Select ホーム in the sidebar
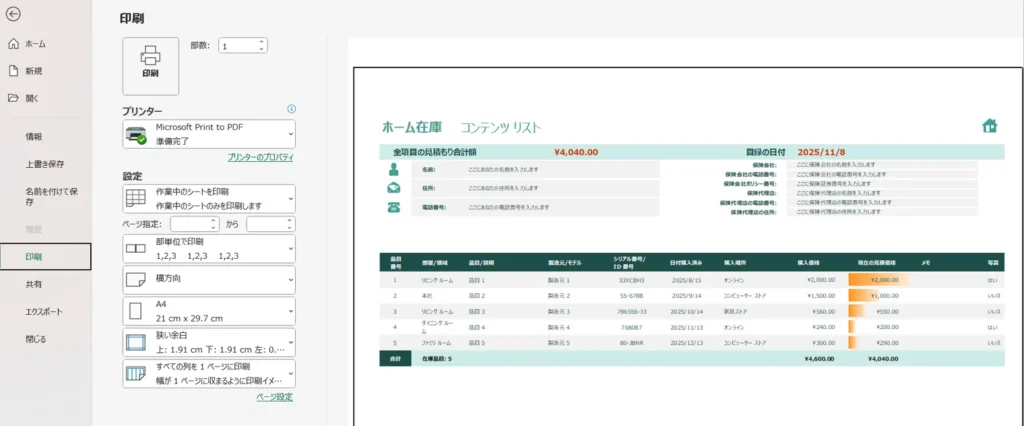1024x426 pixels. pyautogui.click(x=46, y=44)
